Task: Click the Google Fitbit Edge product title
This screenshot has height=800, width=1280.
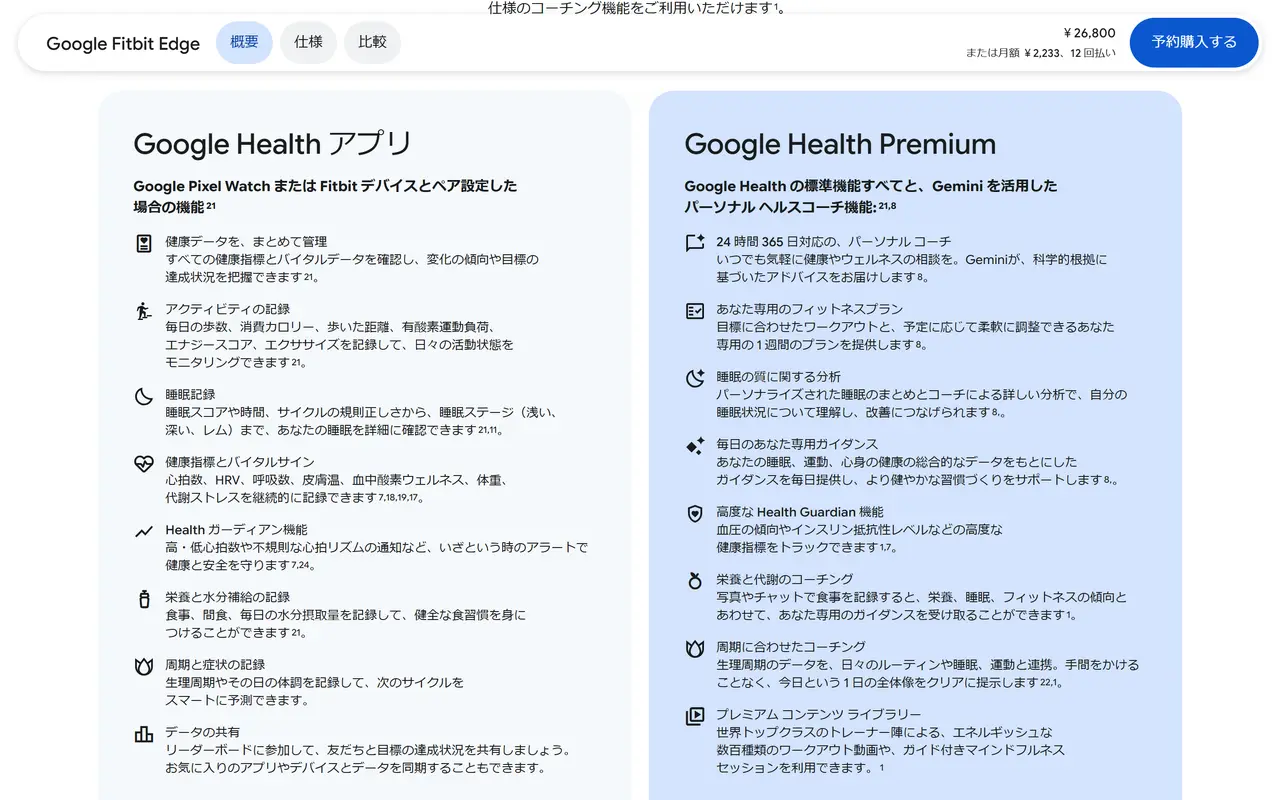Action: coord(123,43)
